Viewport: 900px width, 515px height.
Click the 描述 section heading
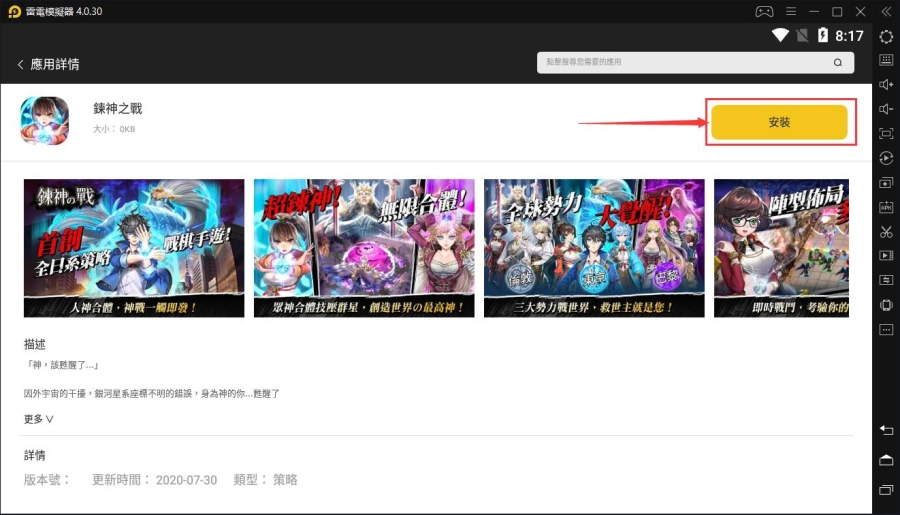(x=34, y=344)
